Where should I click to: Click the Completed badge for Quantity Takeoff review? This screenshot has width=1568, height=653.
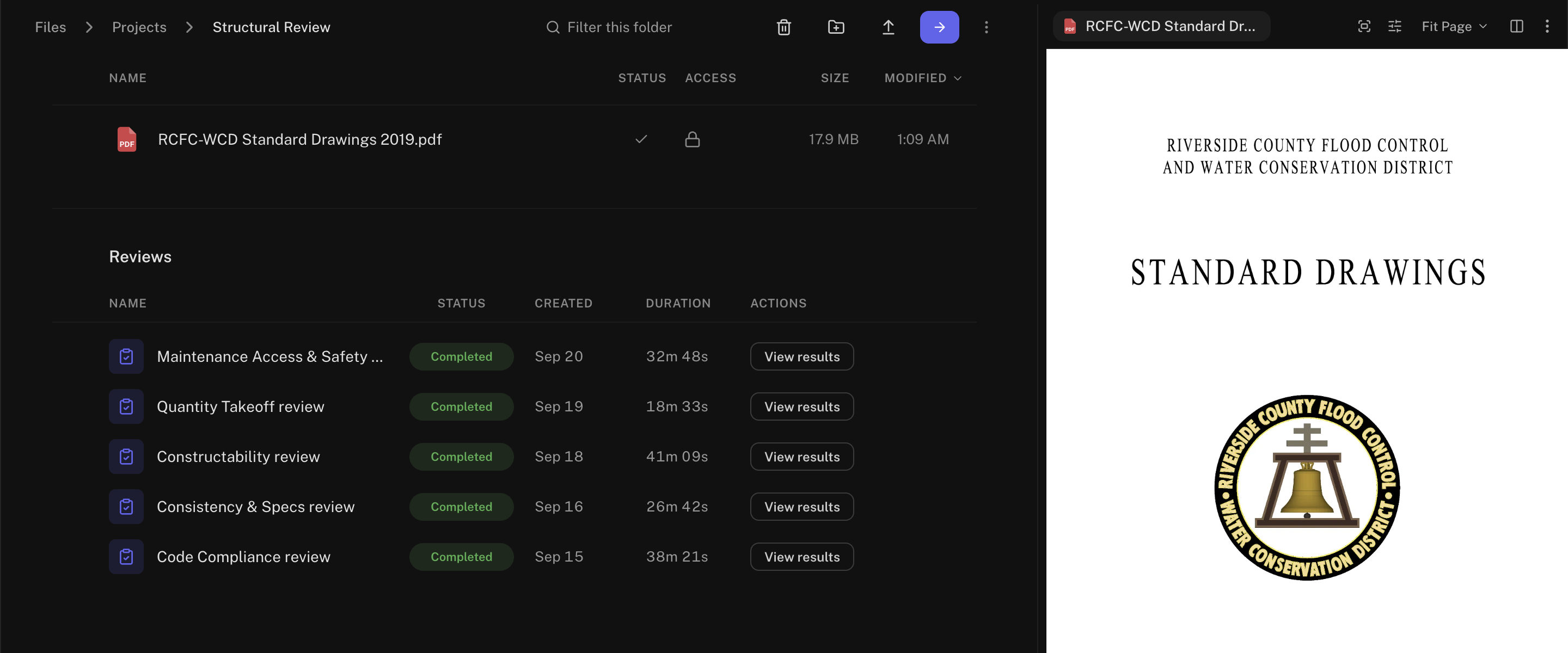pos(461,406)
